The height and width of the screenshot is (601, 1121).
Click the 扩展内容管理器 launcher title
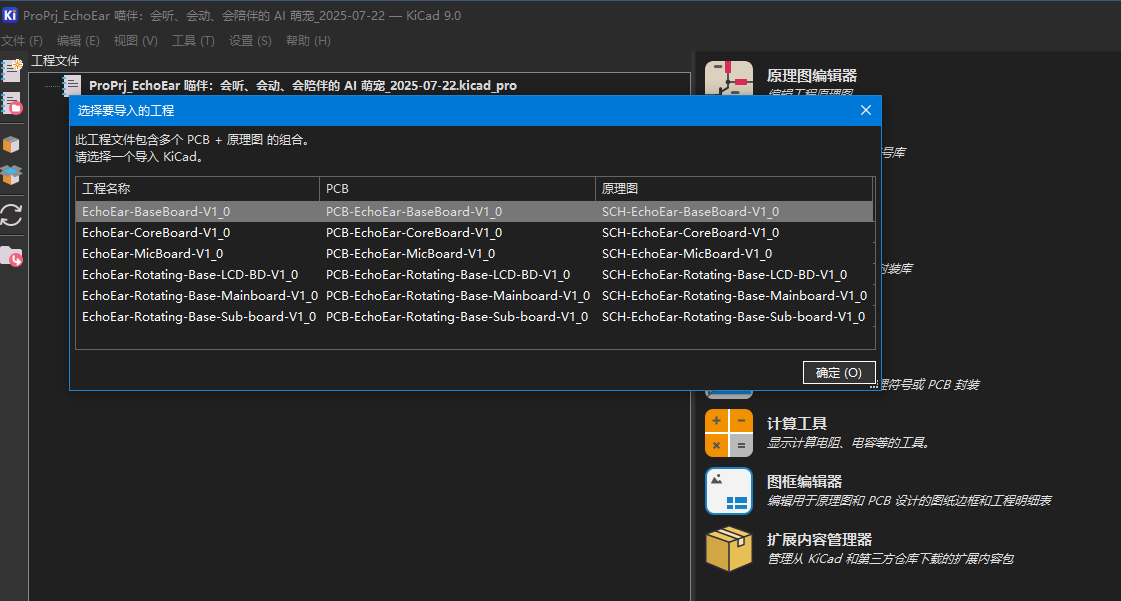coord(819,540)
